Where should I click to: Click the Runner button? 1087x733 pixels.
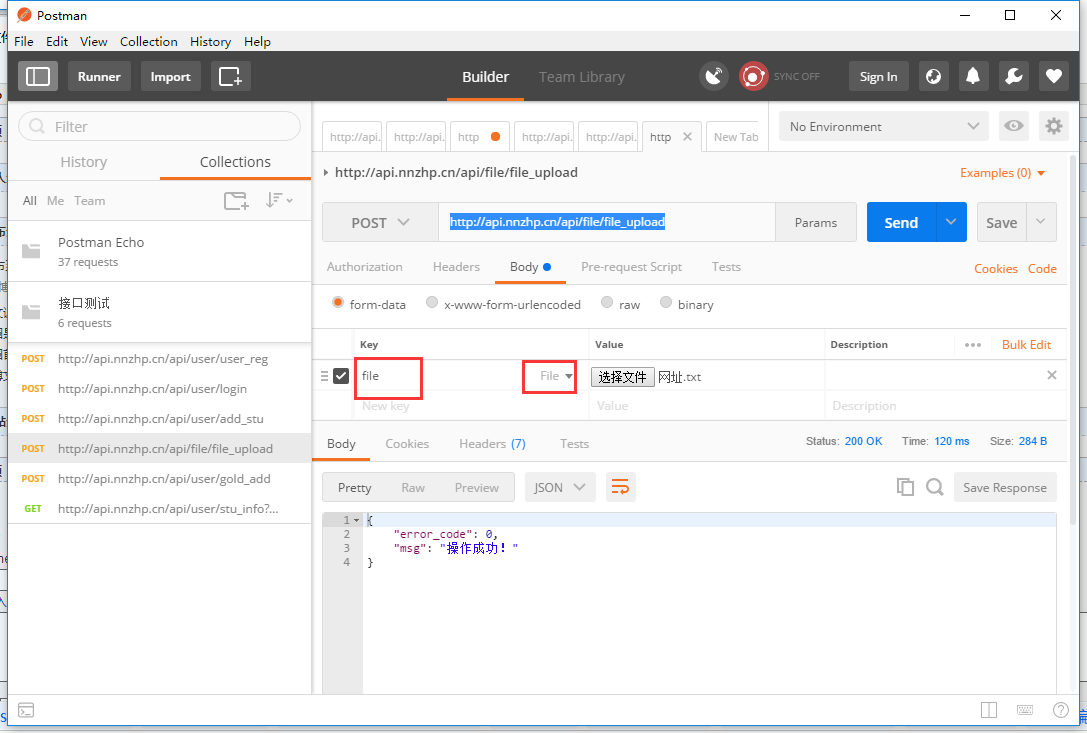point(99,76)
